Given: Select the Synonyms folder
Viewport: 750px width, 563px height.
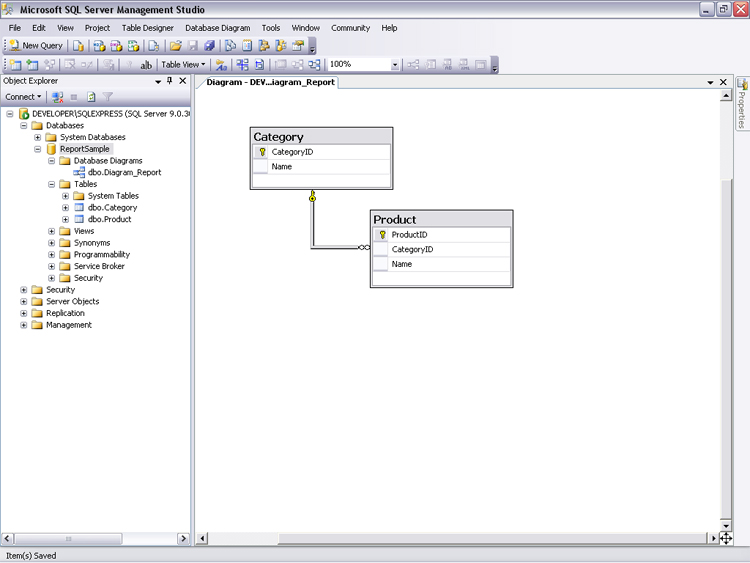Looking at the screenshot, I should point(92,243).
